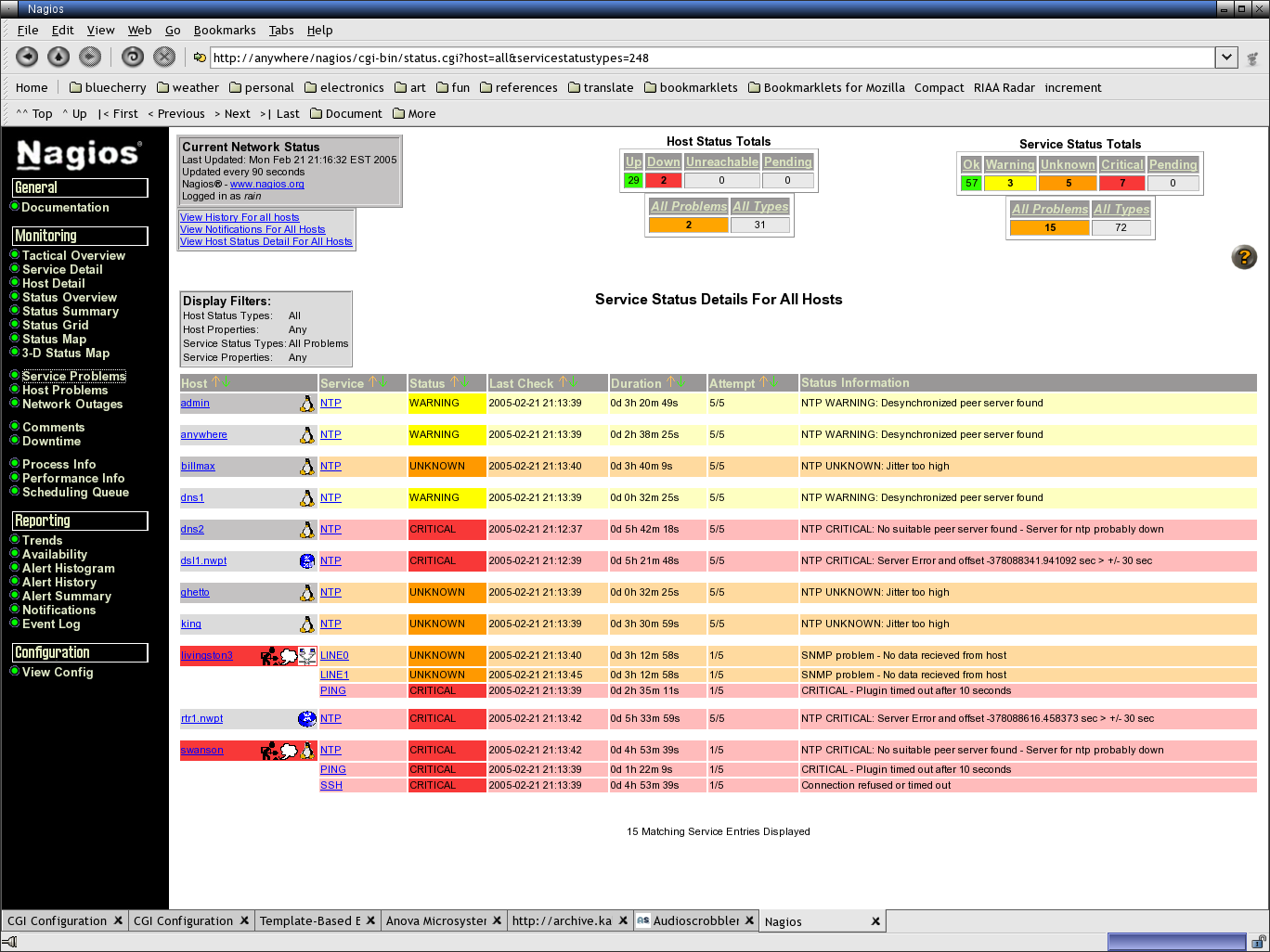Click the red Down hosts count 2
Screen dimensions: 1270x952
point(664,180)
